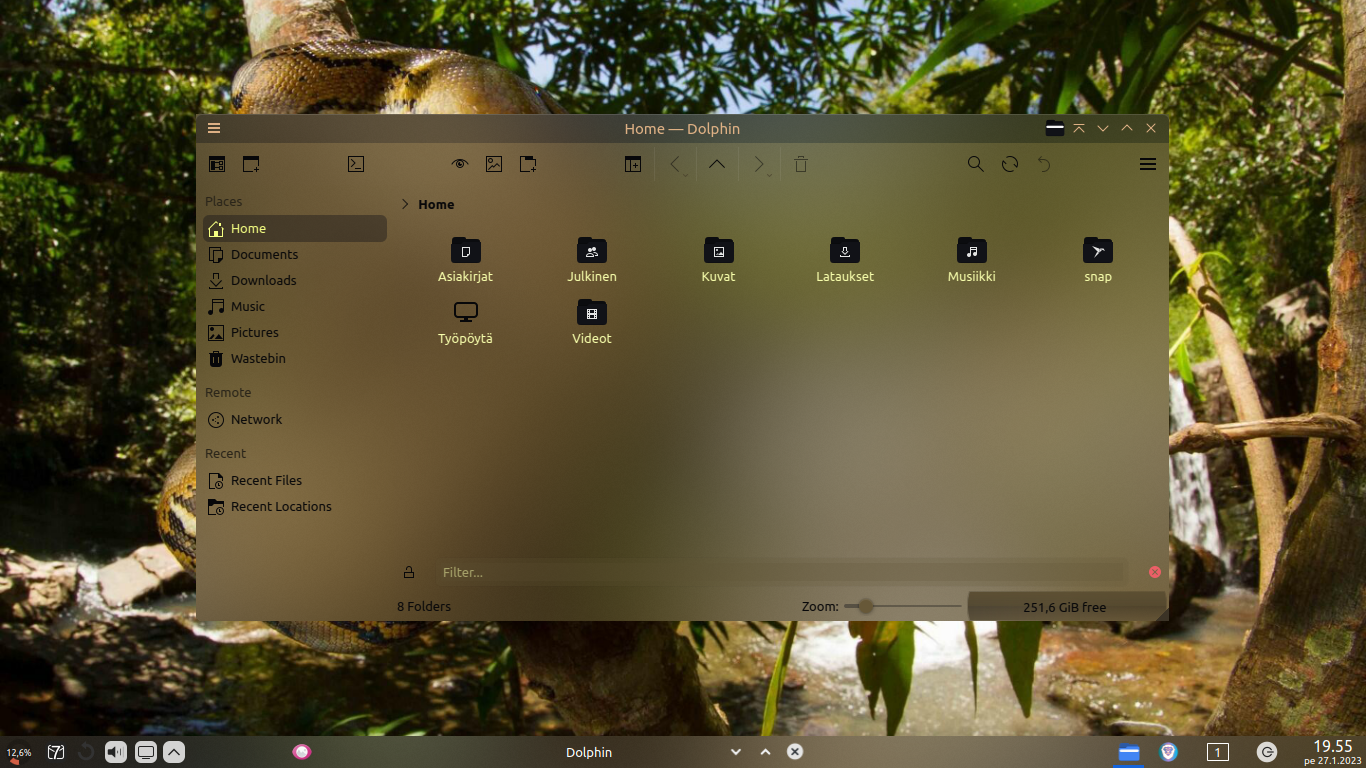Click the folder icon in title bar
This screenshot has width=1366, height=768.
click(x=1055, y=128)
